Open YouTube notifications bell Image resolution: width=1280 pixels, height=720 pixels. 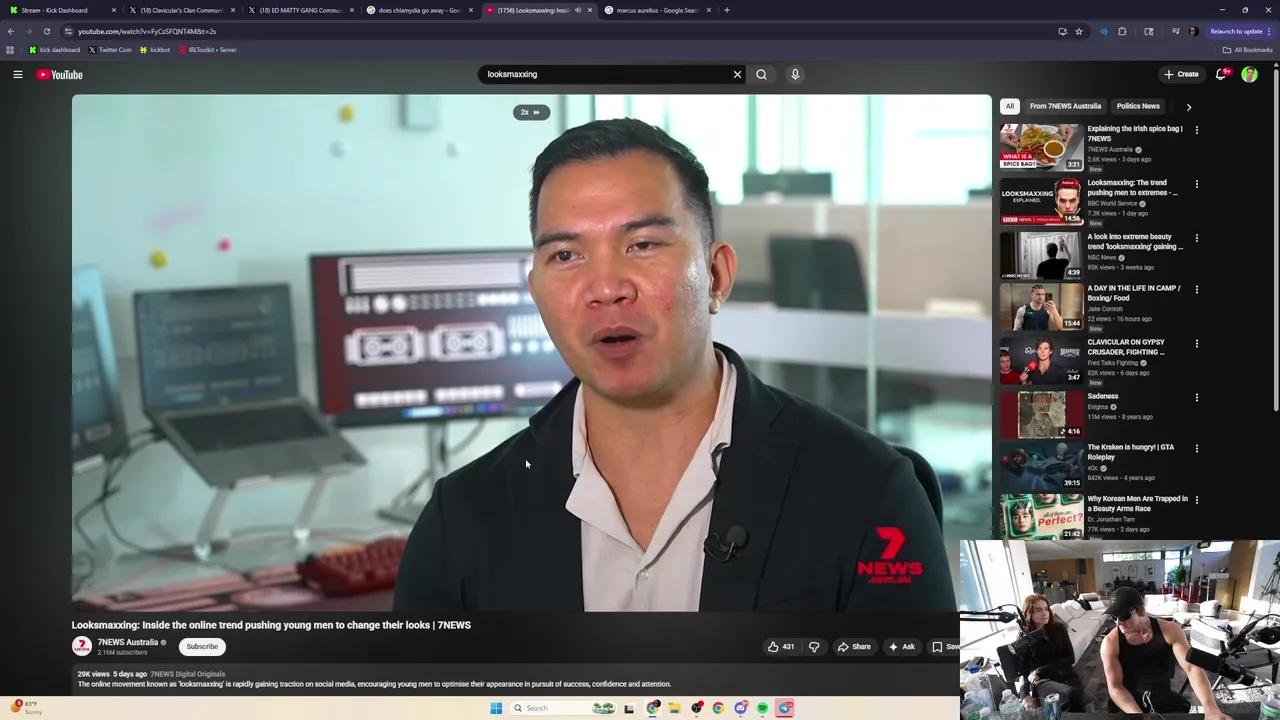(x=1221, y=74)
